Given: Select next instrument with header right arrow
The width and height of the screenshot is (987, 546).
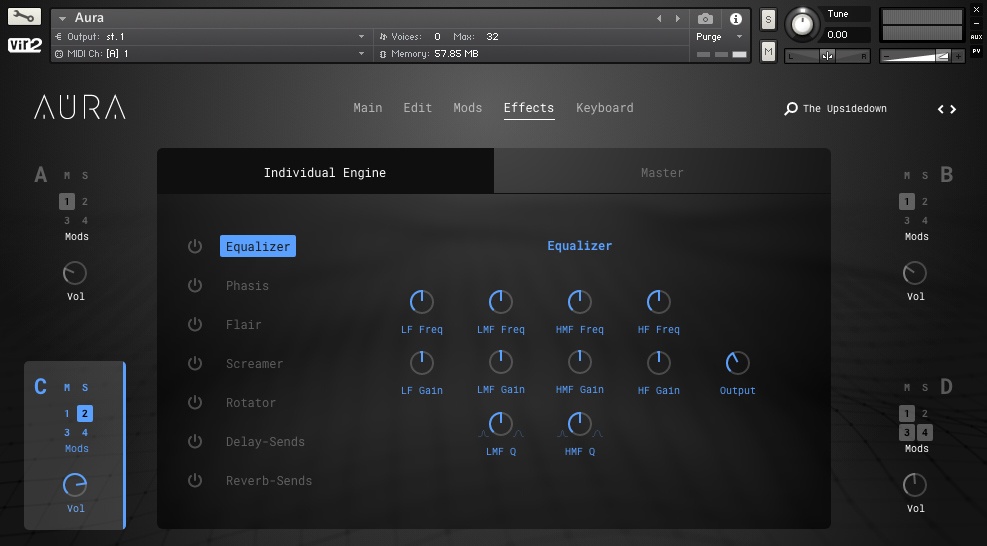Looking at the screenshot, I should coord(678,19).
